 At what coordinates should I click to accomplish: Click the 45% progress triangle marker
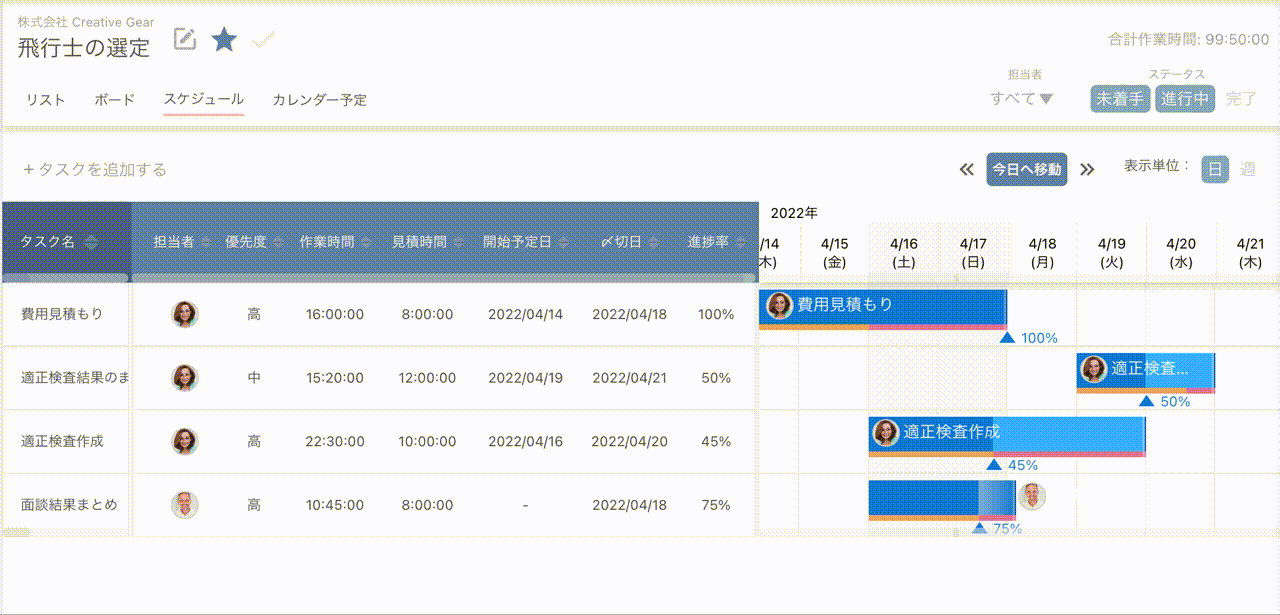tap(994, 465)
